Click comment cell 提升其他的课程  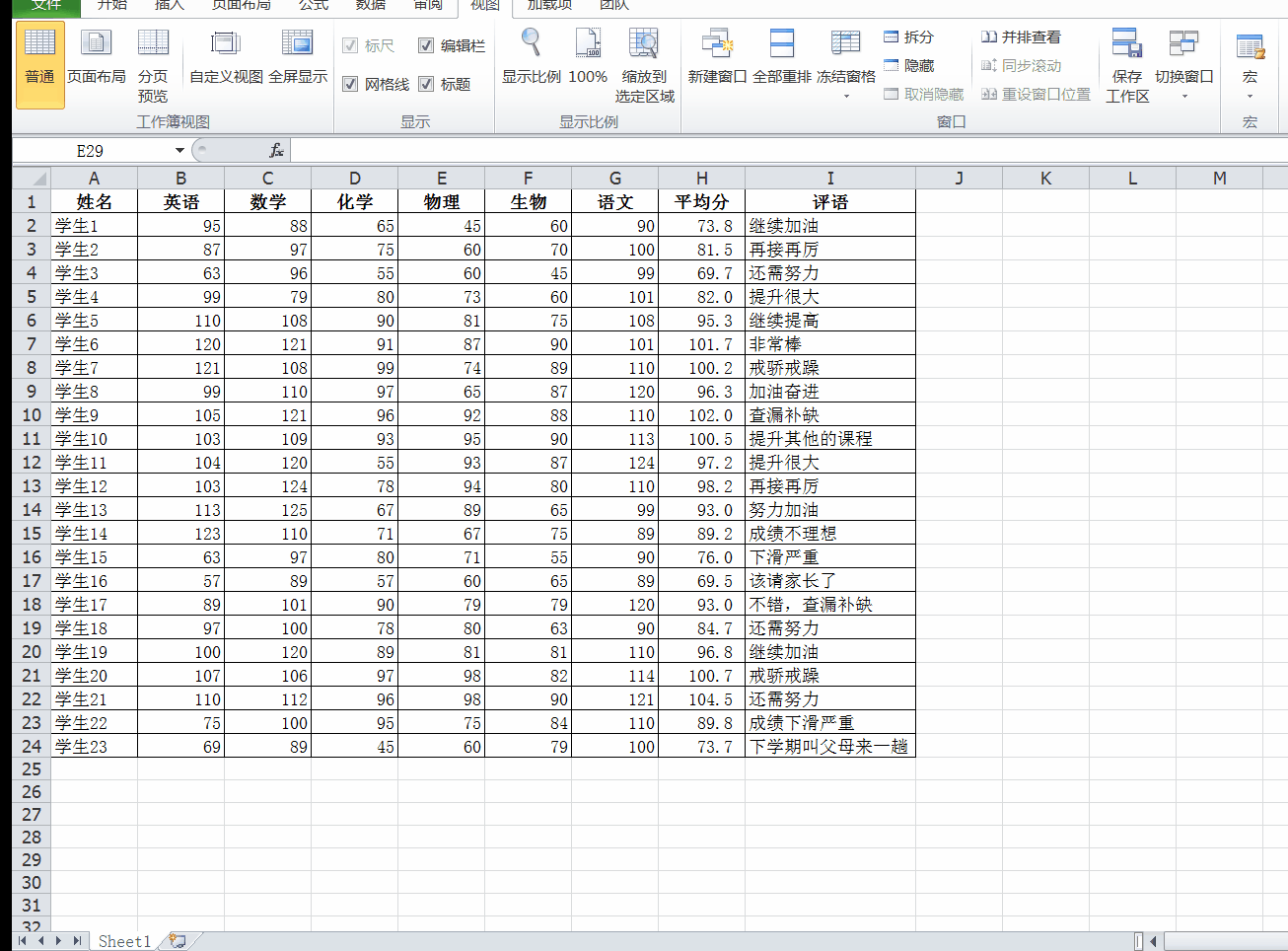[830, 439]
